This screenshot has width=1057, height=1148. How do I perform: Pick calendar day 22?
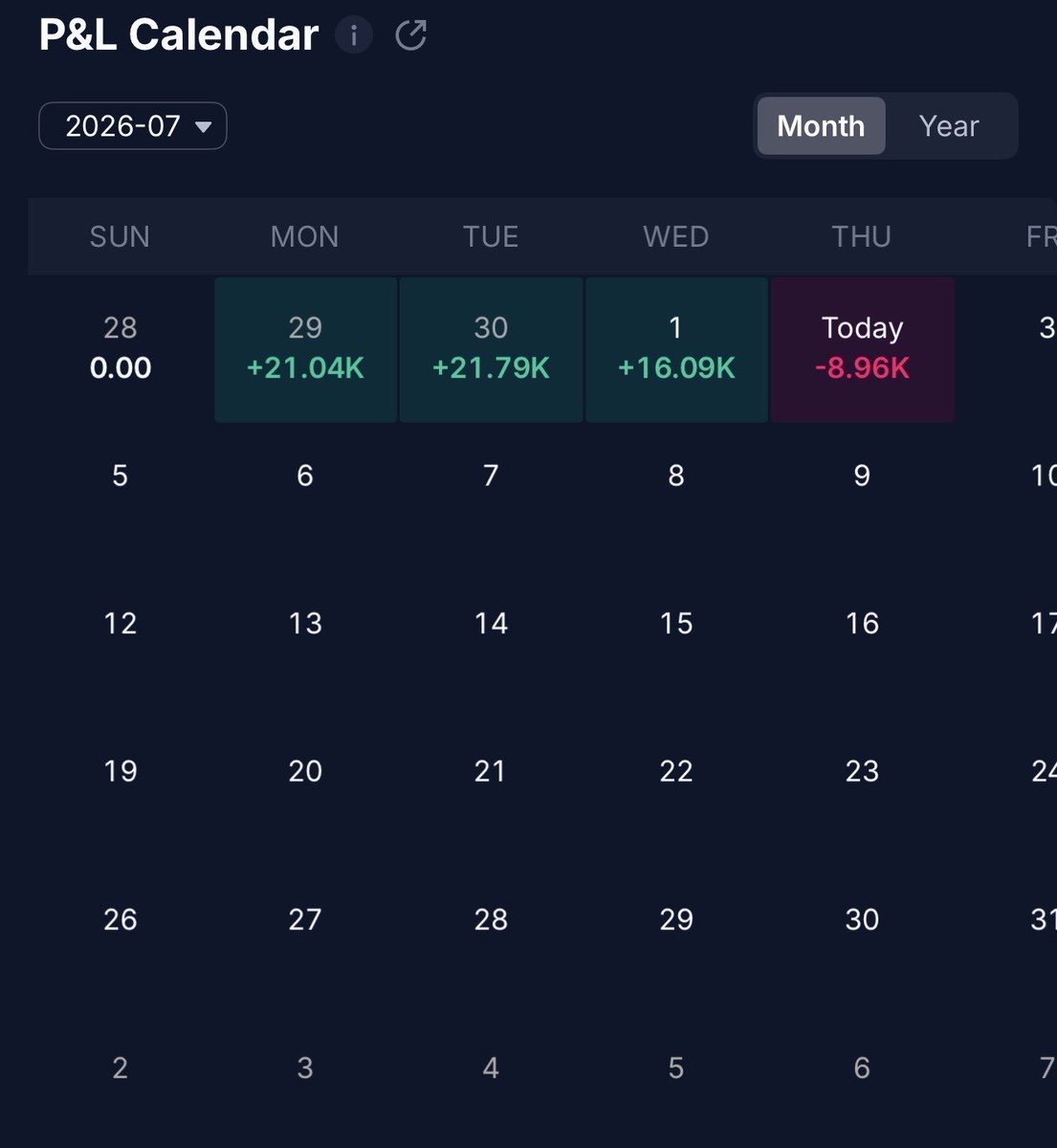click(x=676, y=771)
